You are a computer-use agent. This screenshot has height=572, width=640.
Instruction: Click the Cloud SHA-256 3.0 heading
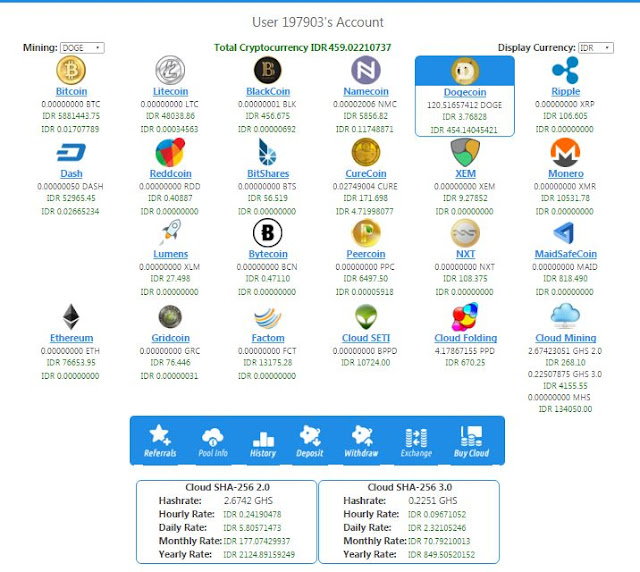click(409, 487)
